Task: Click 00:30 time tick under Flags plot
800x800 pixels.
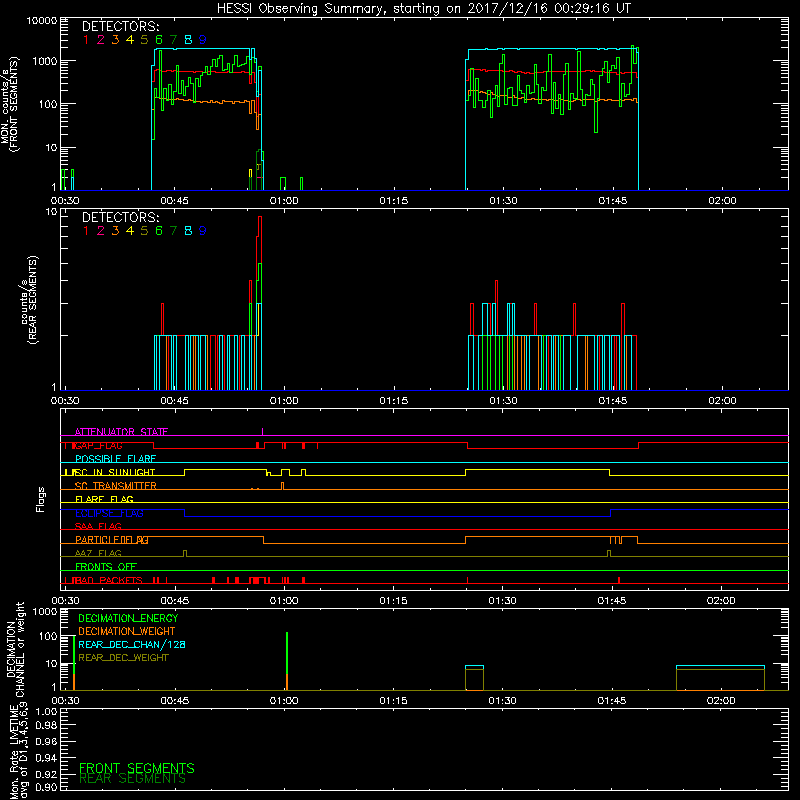Action: click(65, 601)
